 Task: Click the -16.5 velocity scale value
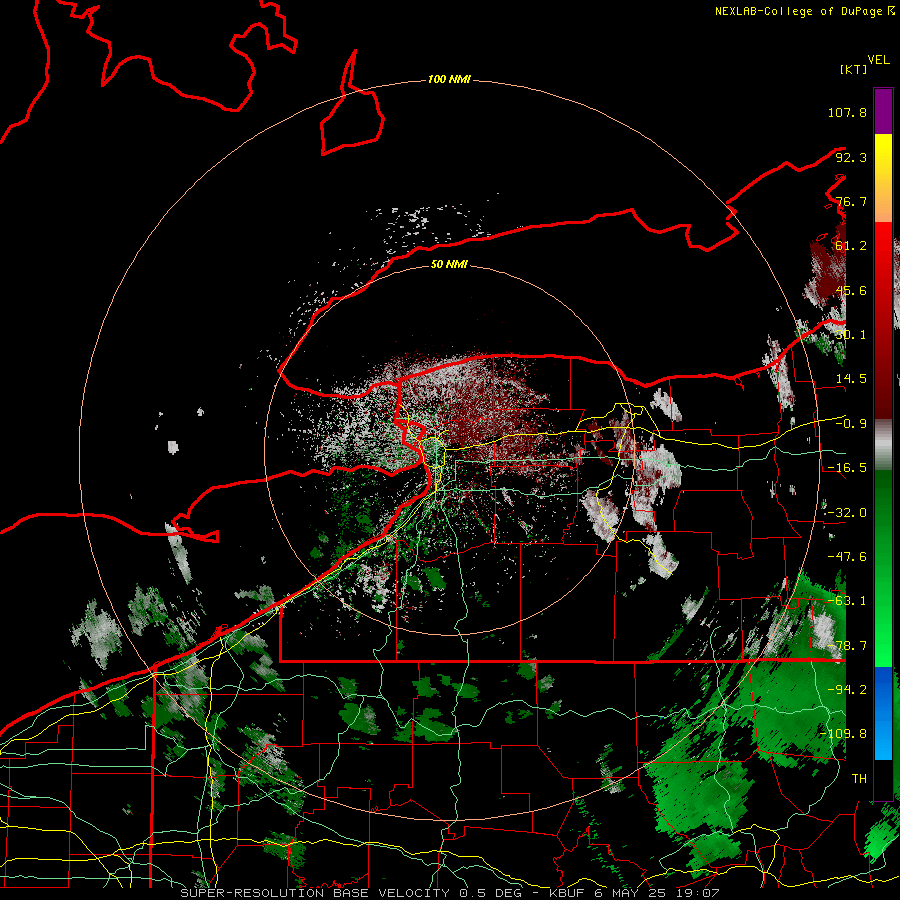click(x=847, y=468)
